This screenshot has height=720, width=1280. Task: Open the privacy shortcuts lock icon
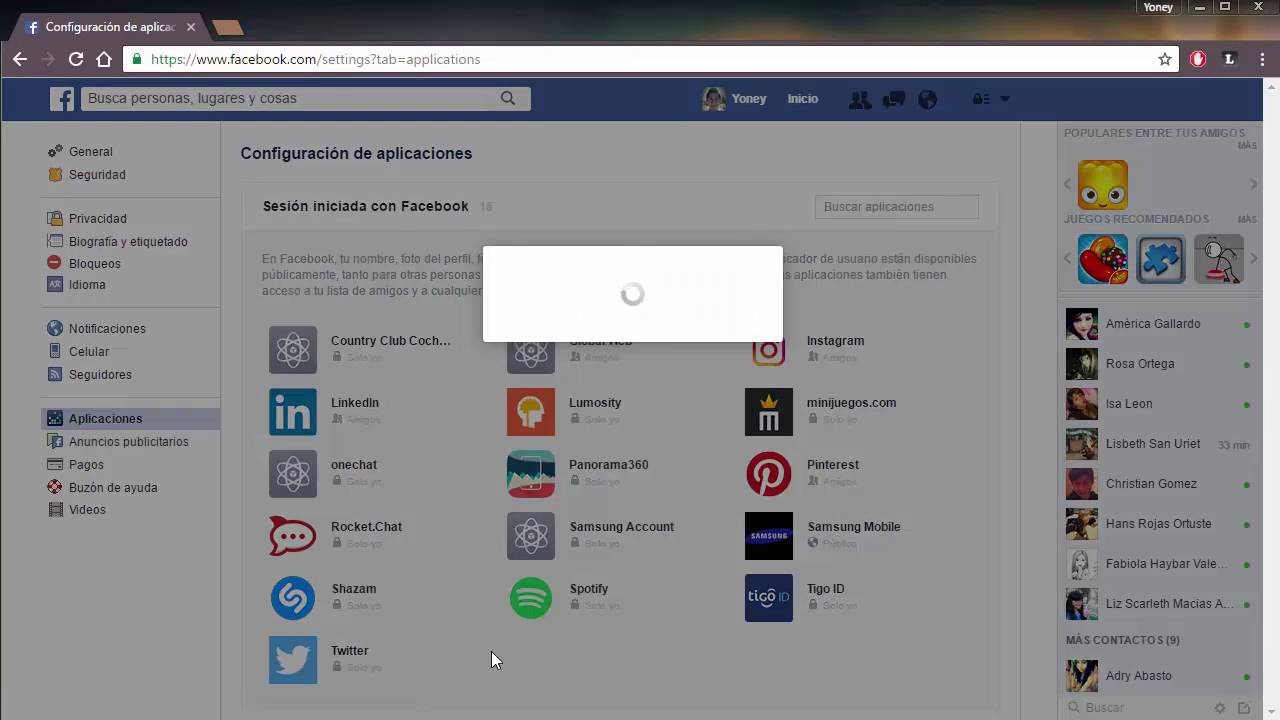(x=981, y=99)
